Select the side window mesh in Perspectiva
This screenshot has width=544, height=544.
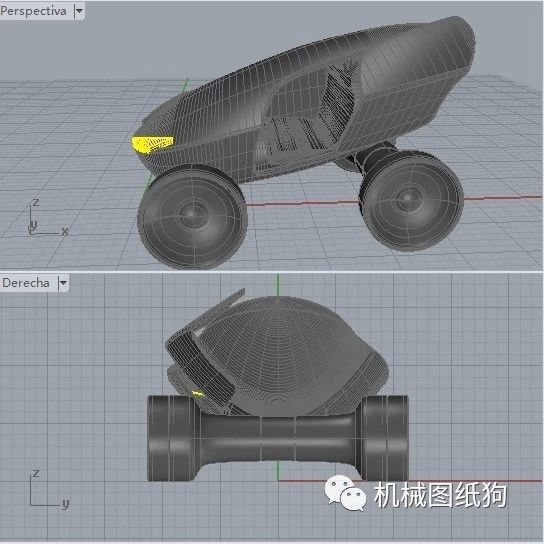tap(309, 111)
